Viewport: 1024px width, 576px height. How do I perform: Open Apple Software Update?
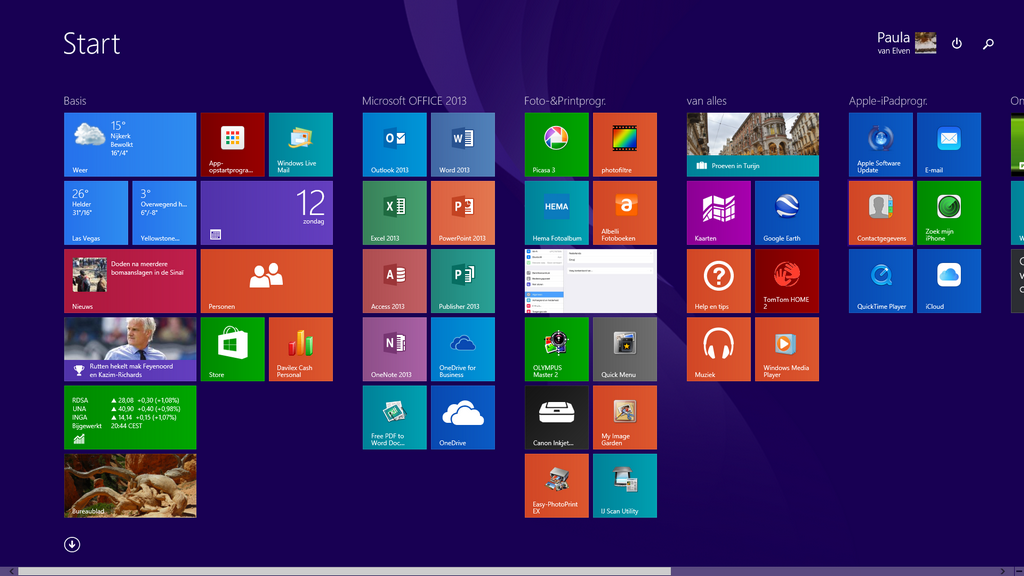pos(880,144)
